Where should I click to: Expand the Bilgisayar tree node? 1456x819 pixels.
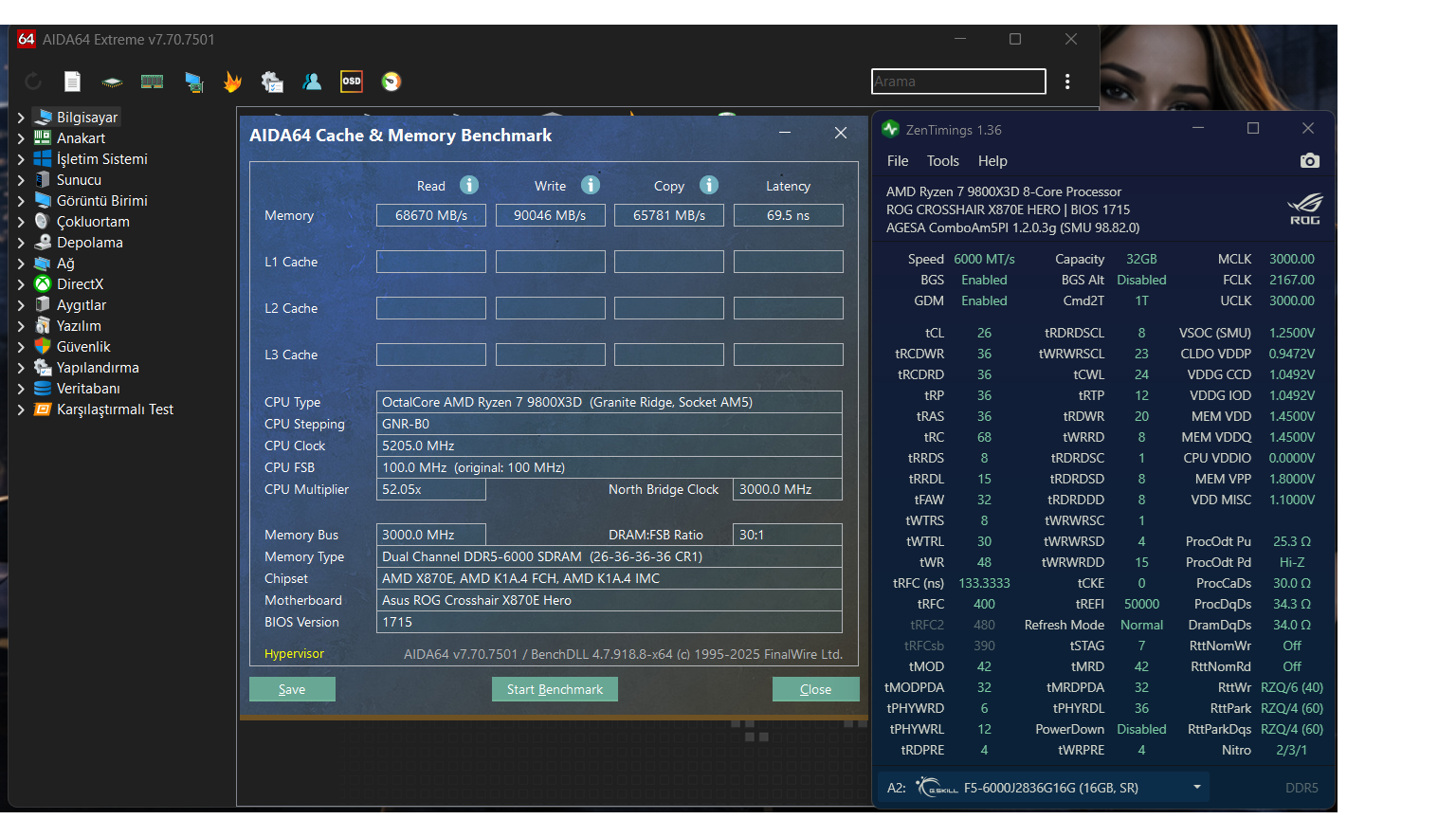(21, 118)
